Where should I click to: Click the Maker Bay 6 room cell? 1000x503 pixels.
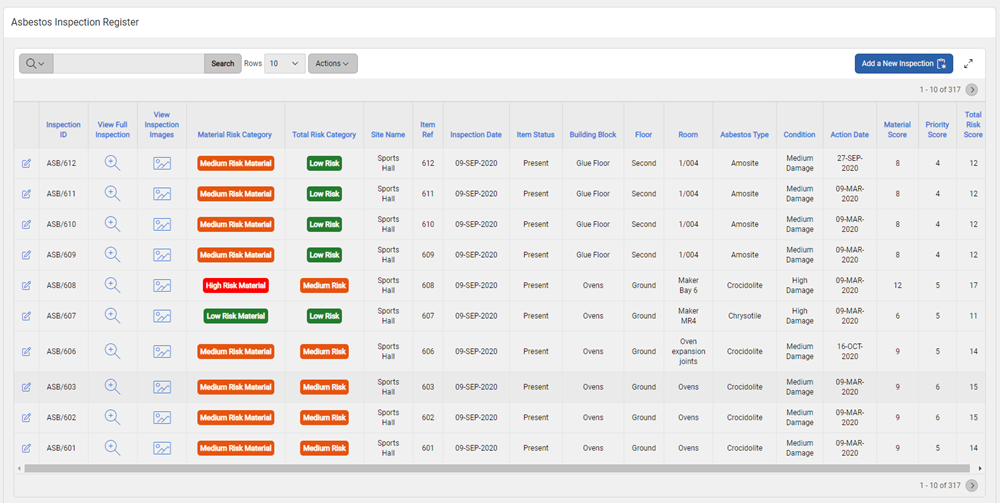(688, 286)
